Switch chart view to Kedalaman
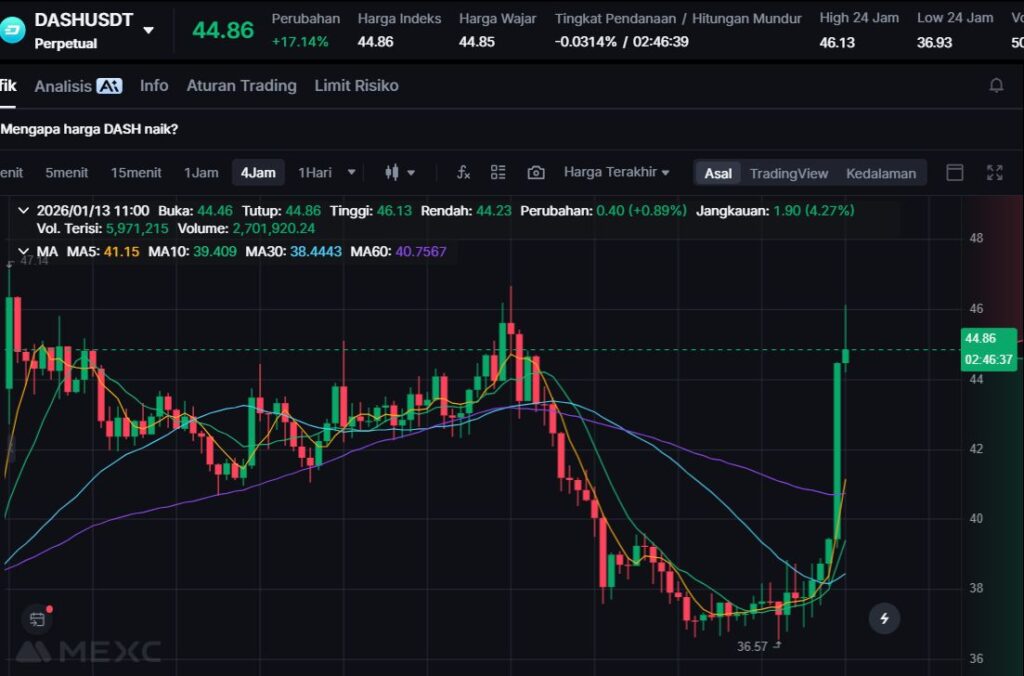 (x=880, y=173)
